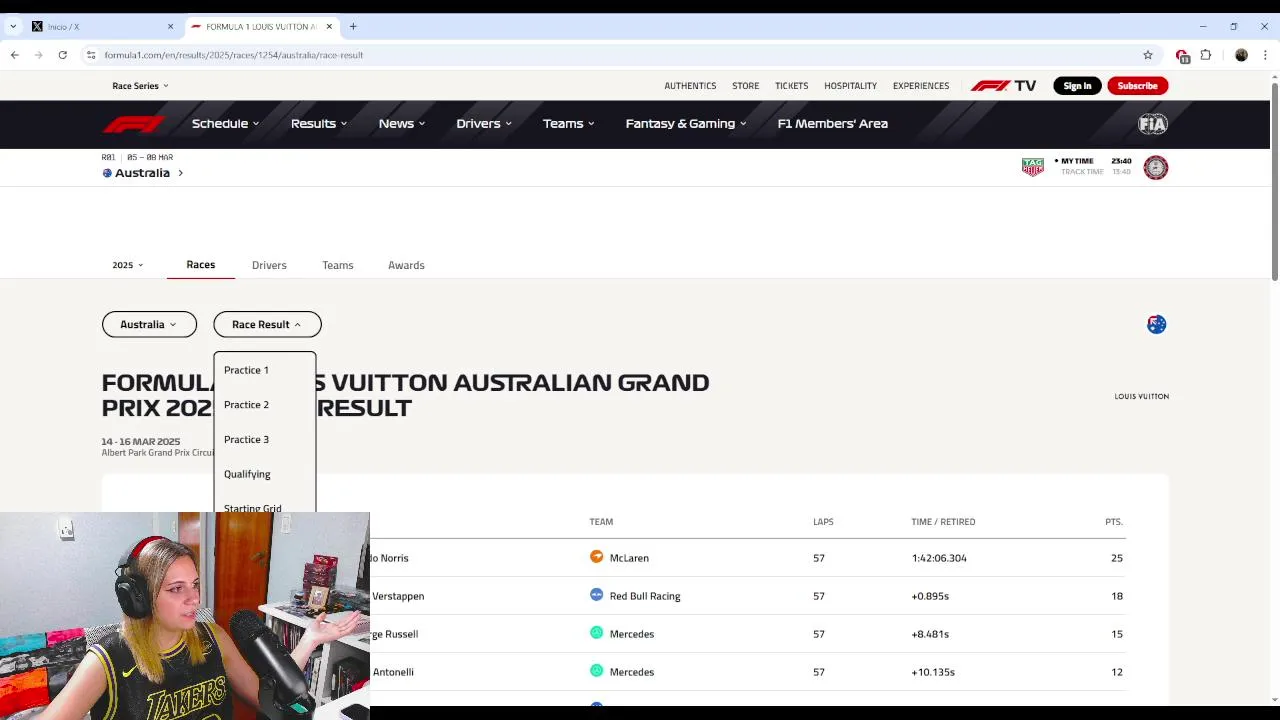Click the round clock icon near track time

(1156, 167)
